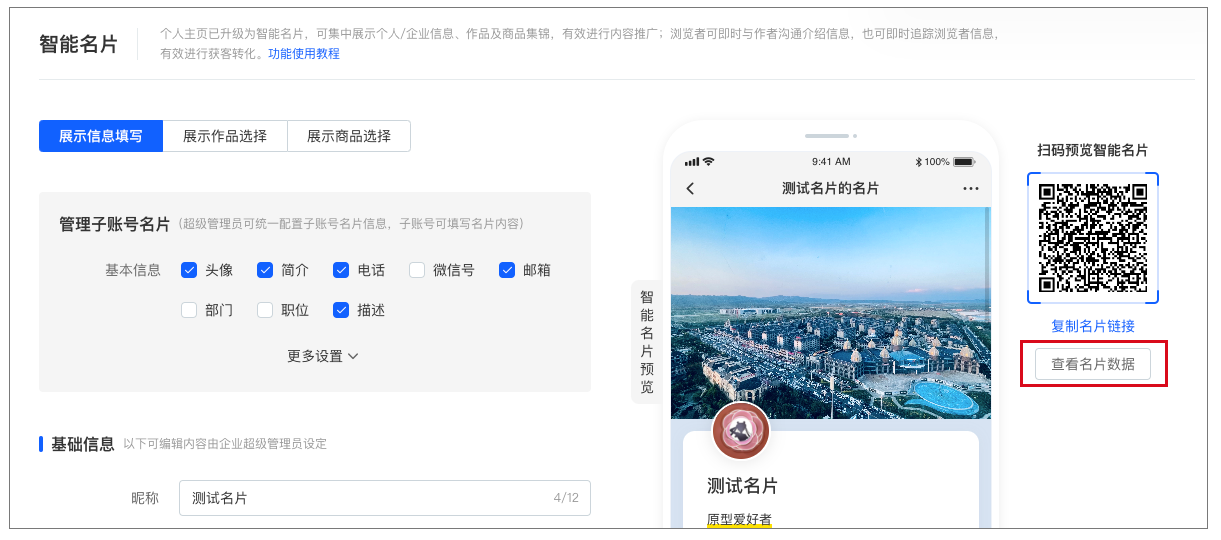Open the 功能使用教程 link
1221x540 pixels.
pos(304,54)
